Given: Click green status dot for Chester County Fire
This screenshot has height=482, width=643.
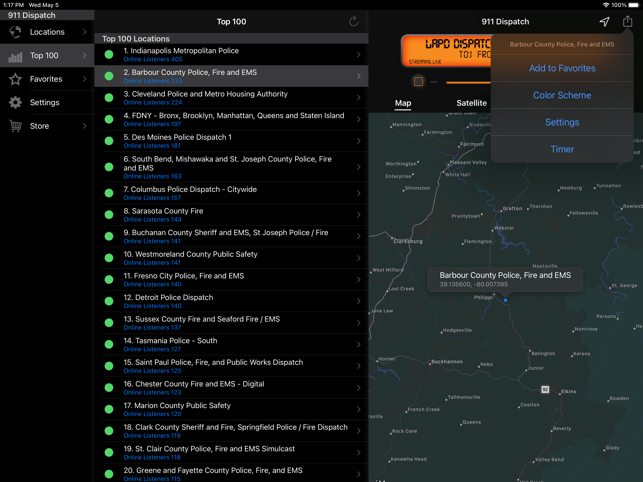Looking at the screenshot, I should (x=109, y=387).
